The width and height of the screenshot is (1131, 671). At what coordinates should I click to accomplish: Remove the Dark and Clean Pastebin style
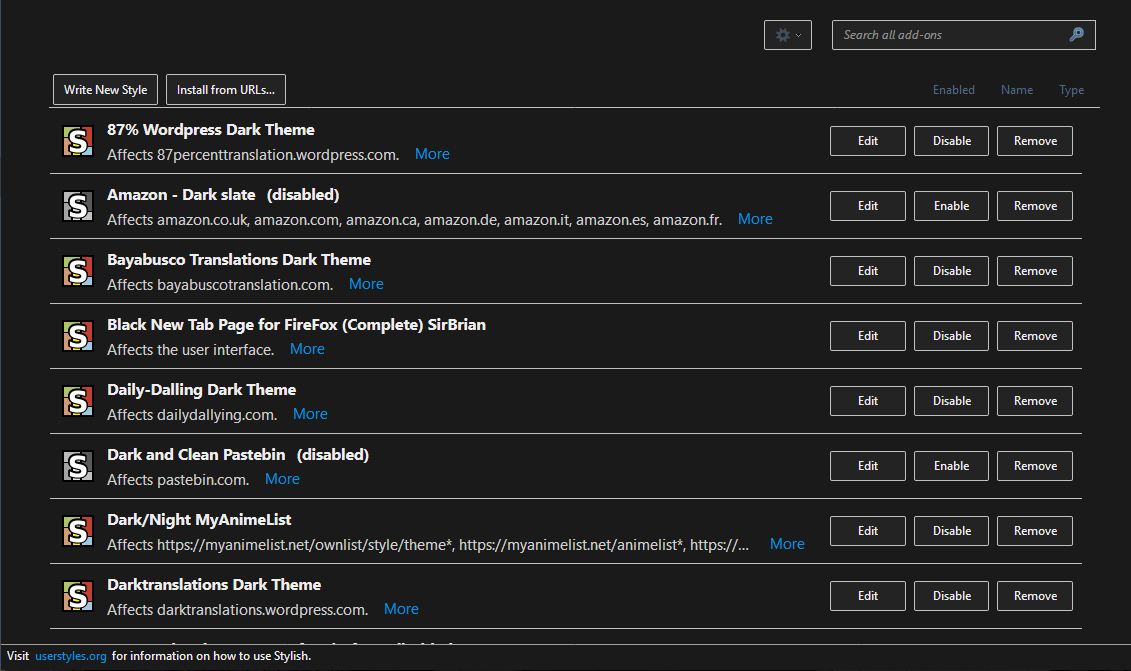coord(1035,465)
